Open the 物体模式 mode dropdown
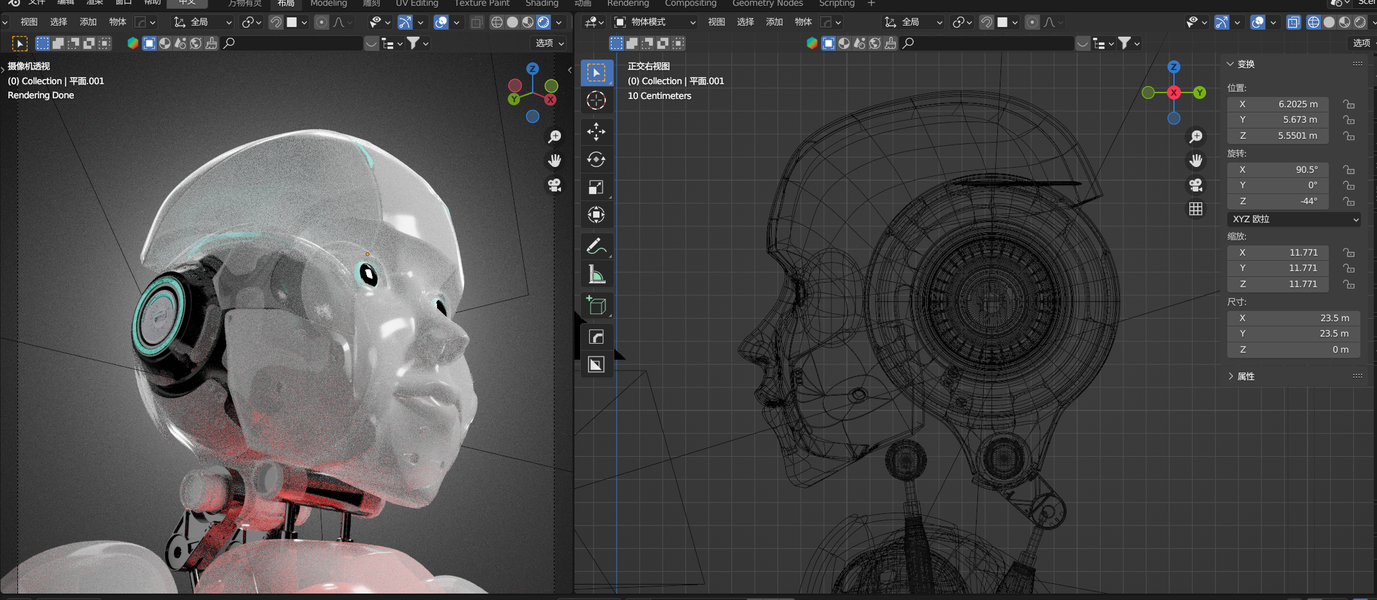The width and height of the screenshot is (1377, 600). point(655,22)
